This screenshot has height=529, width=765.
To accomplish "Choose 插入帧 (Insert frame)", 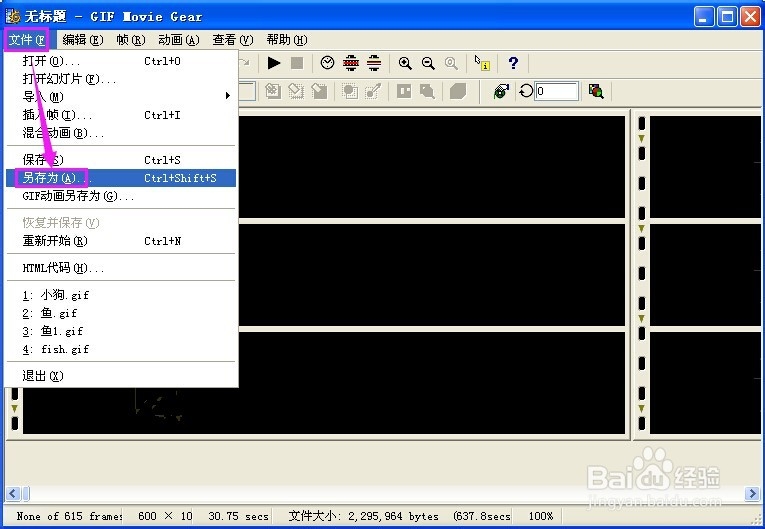I will tap(121, 115).
